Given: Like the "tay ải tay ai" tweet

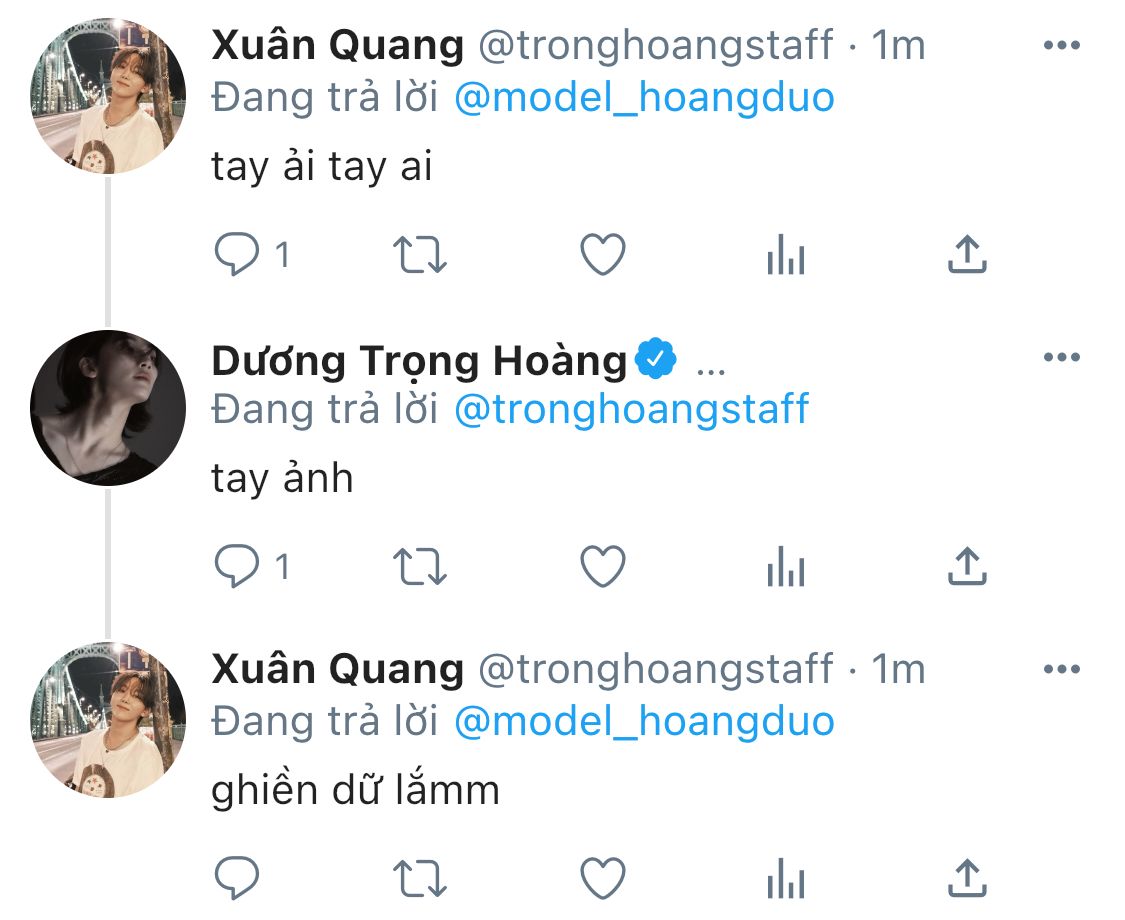Looking at the screenshot, I should [603, 255].
